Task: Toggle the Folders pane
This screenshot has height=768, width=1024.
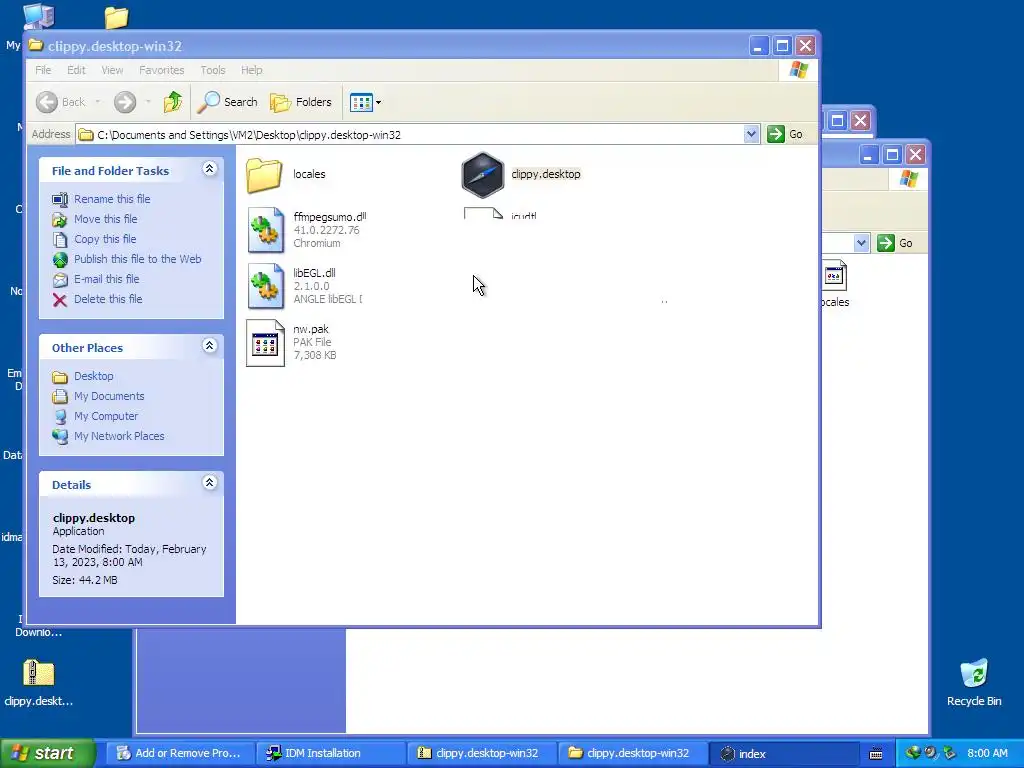Action: coord(301,102)
